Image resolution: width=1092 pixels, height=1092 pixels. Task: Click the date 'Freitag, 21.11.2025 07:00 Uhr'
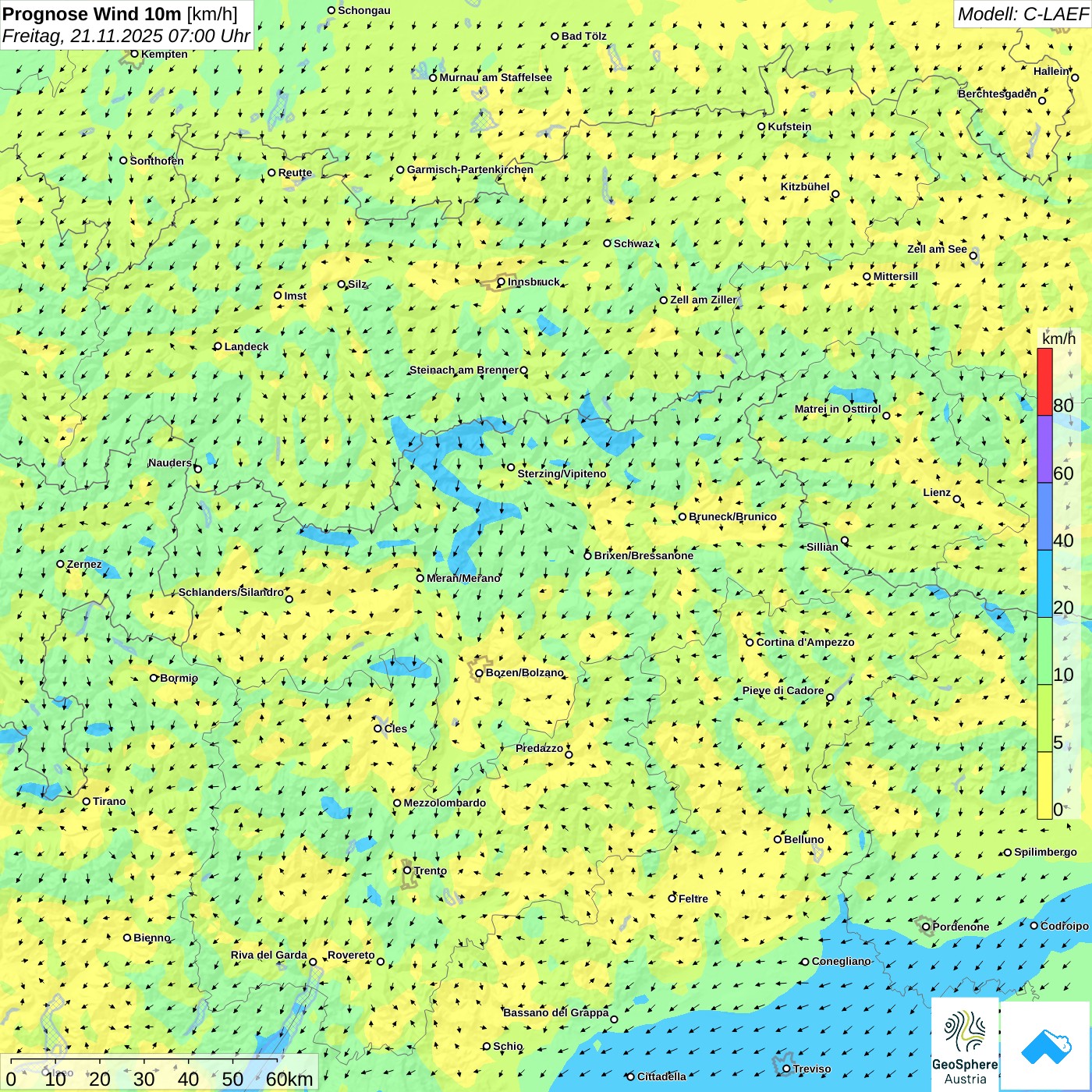tap(126, 36)
